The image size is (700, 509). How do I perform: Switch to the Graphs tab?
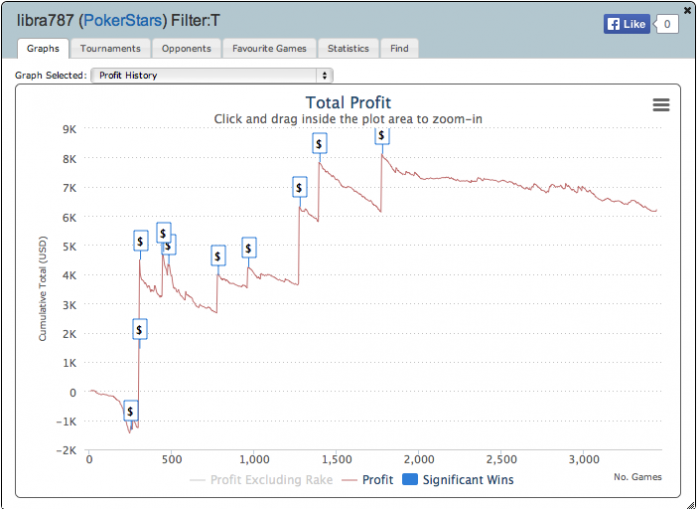coord(43,48)
